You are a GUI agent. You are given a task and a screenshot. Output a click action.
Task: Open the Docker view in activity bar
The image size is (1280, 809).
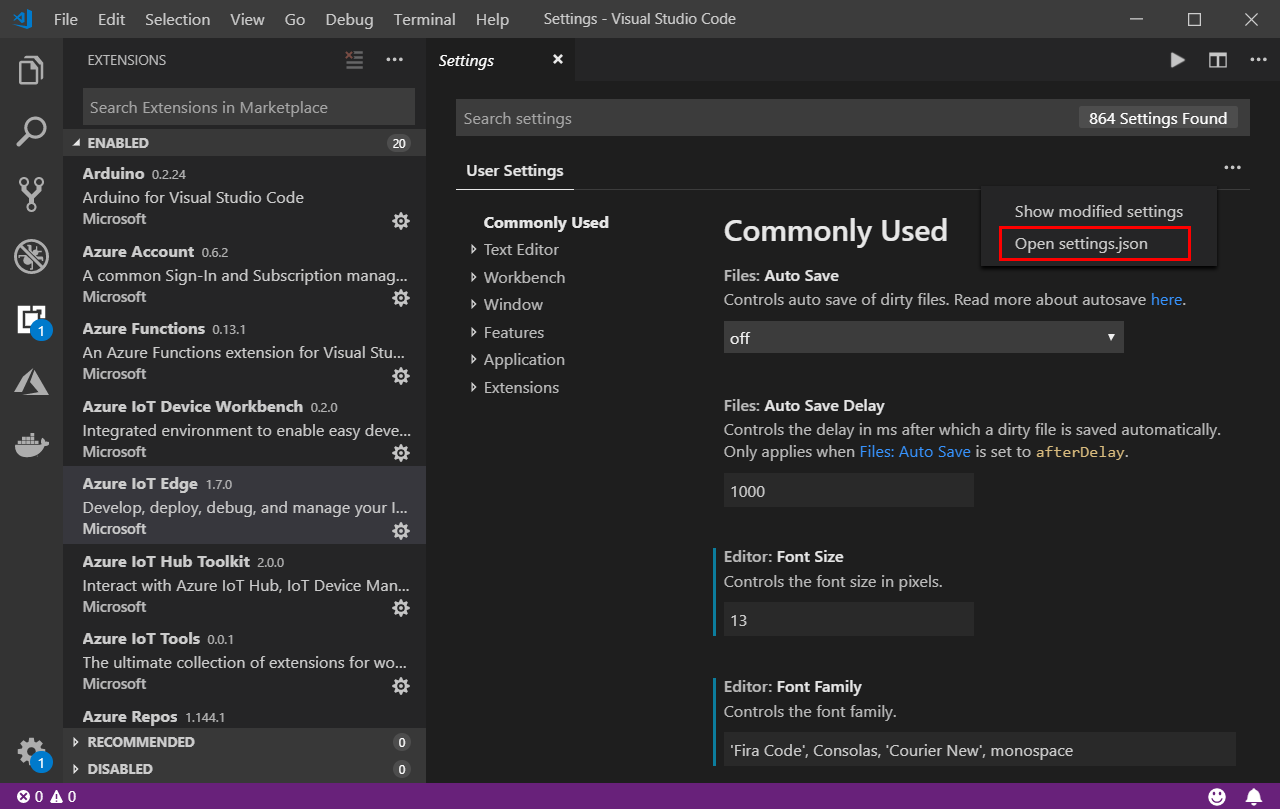coord(31,444)
